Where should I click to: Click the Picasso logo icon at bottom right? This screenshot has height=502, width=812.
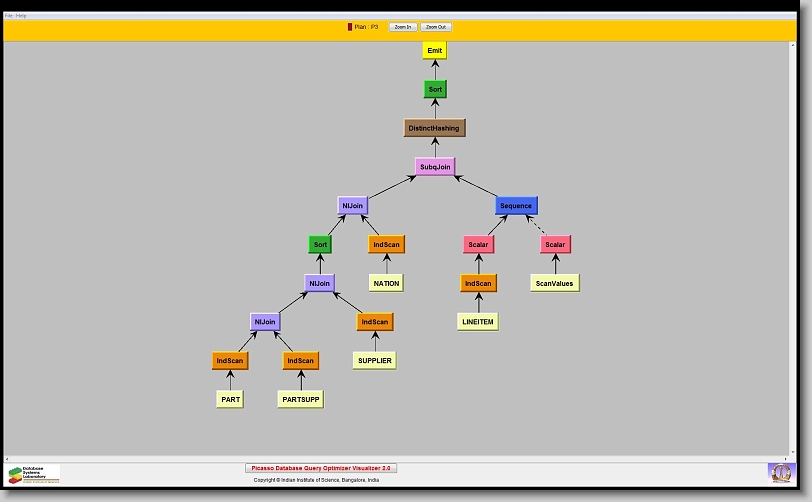coord(780,472)
